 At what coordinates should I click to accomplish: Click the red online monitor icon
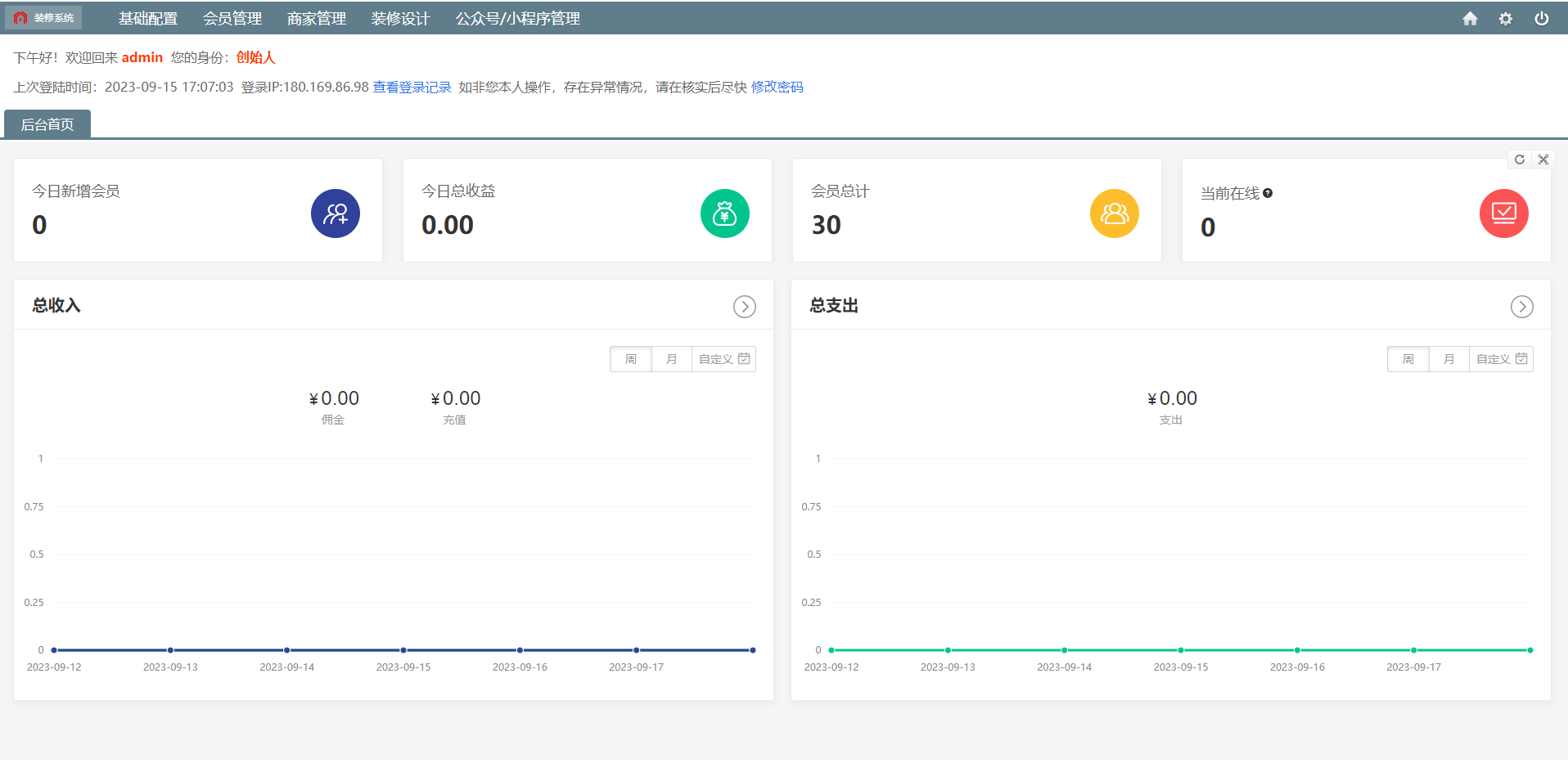pyautogui.click(x=1504, y=213)
